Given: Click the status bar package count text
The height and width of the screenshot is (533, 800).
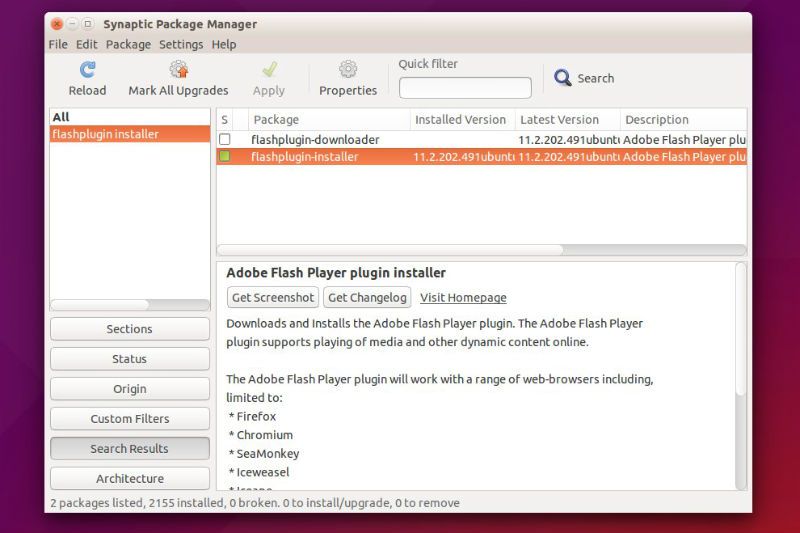Looking at the screenshot, I should click(x=255, y=503).
